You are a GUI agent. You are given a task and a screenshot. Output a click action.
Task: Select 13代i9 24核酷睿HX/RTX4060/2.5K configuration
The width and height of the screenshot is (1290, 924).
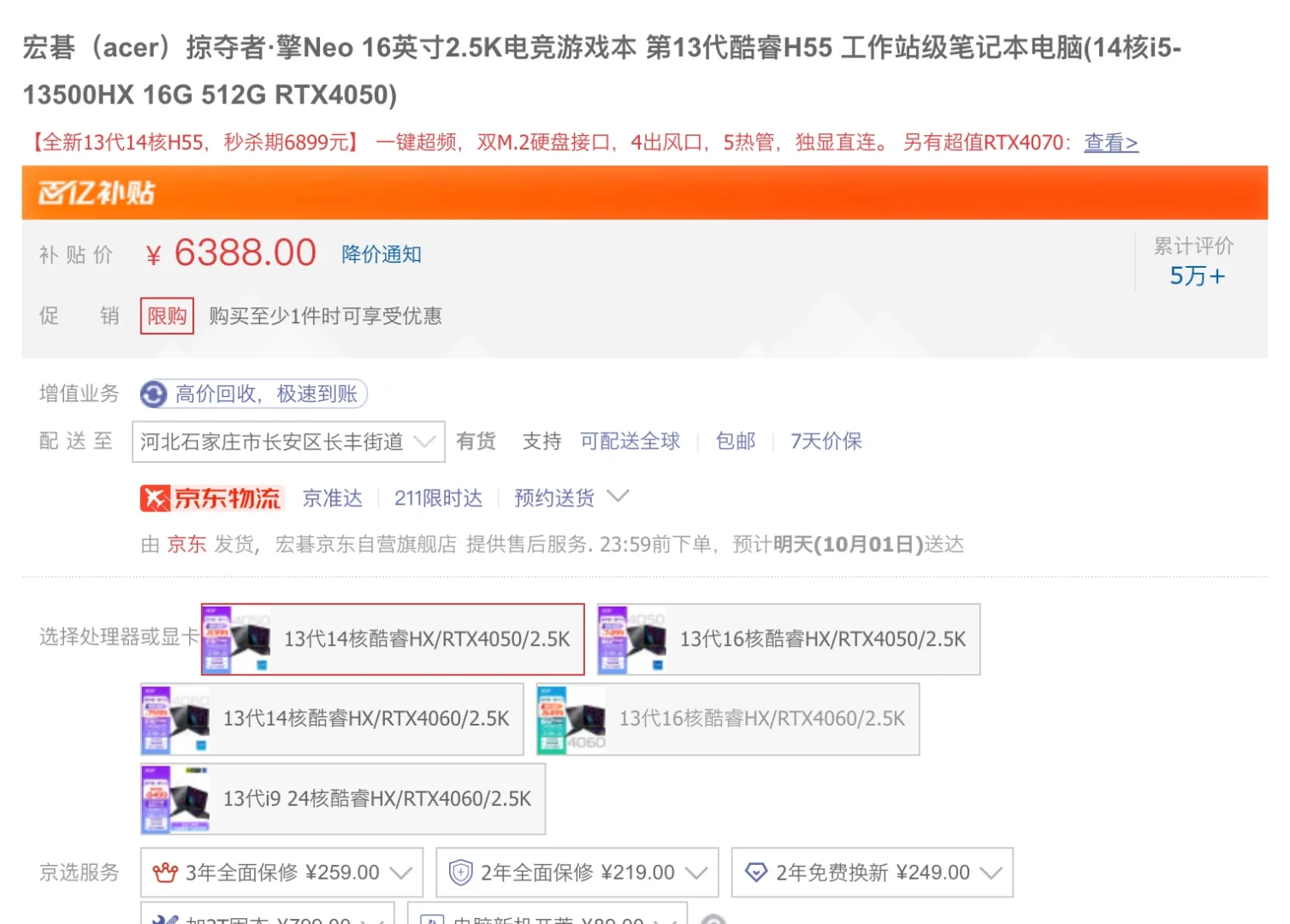[x=343, y=798]
